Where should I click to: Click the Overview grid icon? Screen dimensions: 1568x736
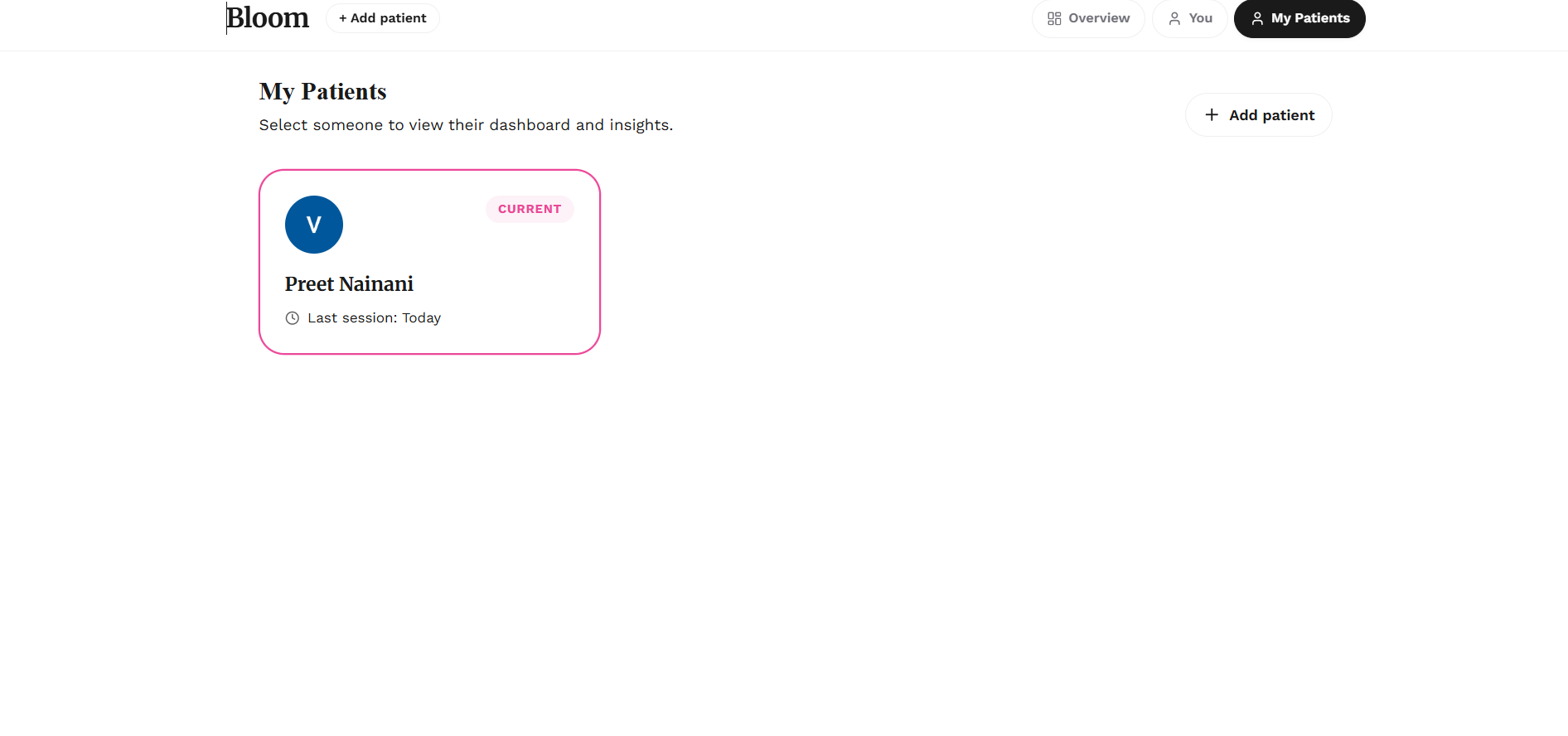pyautogui.click(x=1054, y=18)
